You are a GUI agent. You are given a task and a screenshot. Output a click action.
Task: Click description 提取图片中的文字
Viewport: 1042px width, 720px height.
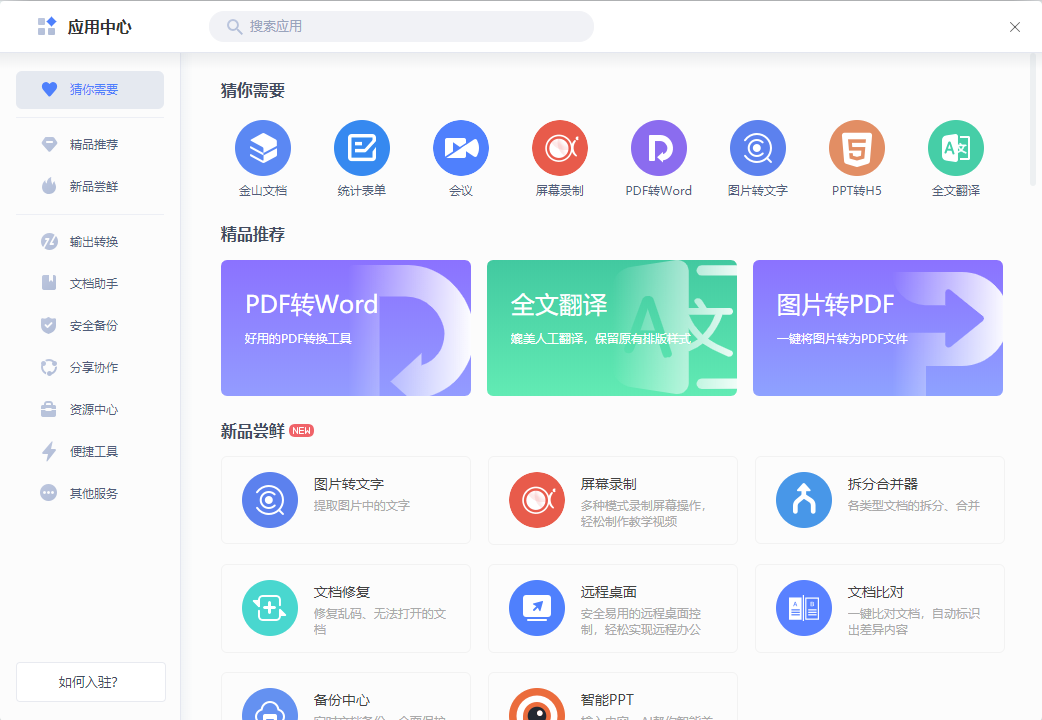coord(362,505)
